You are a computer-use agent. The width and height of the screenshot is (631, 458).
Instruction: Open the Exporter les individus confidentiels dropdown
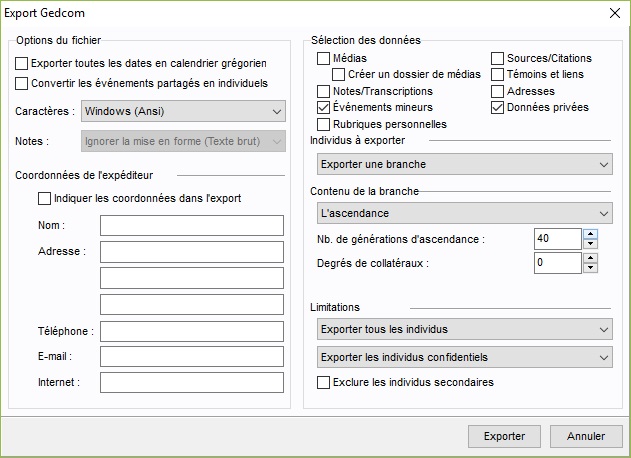pyautogui.click(x=465, y=357)
